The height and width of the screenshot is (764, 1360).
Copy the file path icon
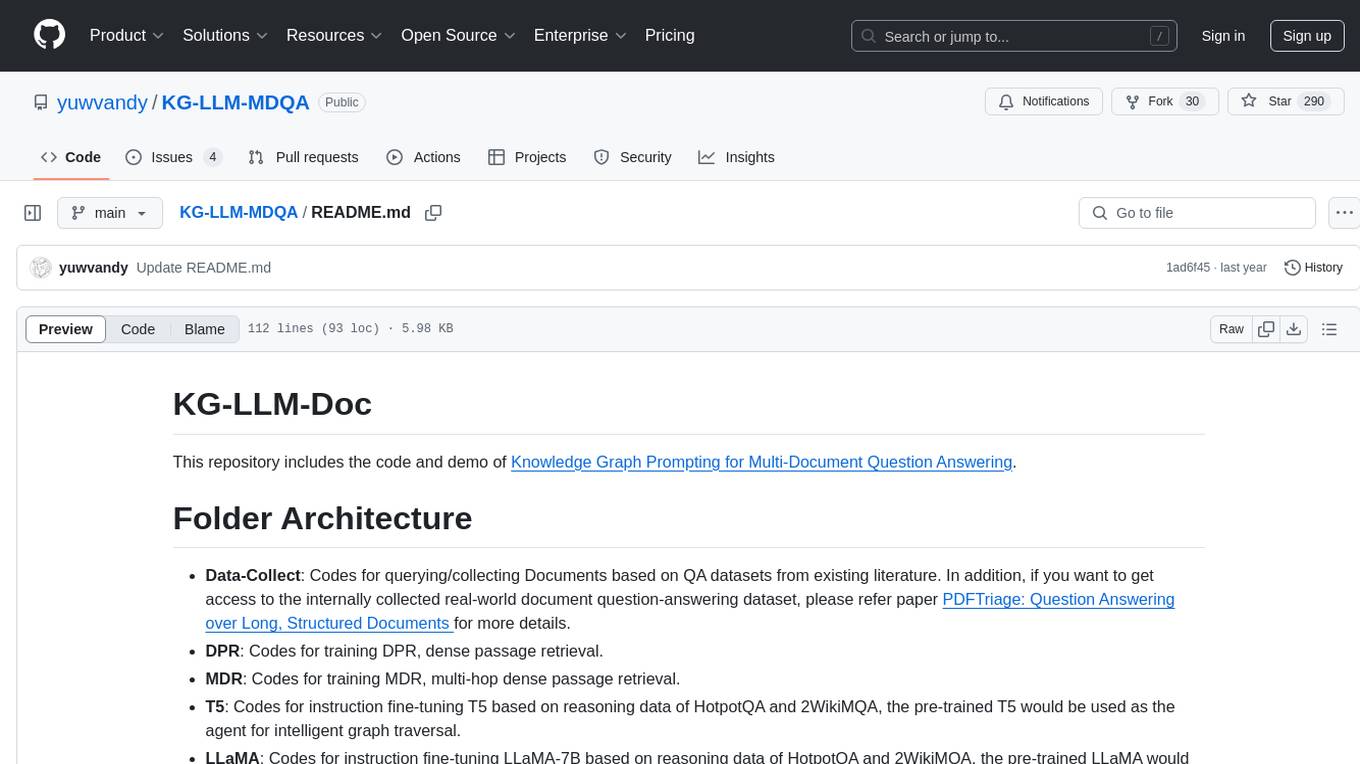[x=433, y=213]
